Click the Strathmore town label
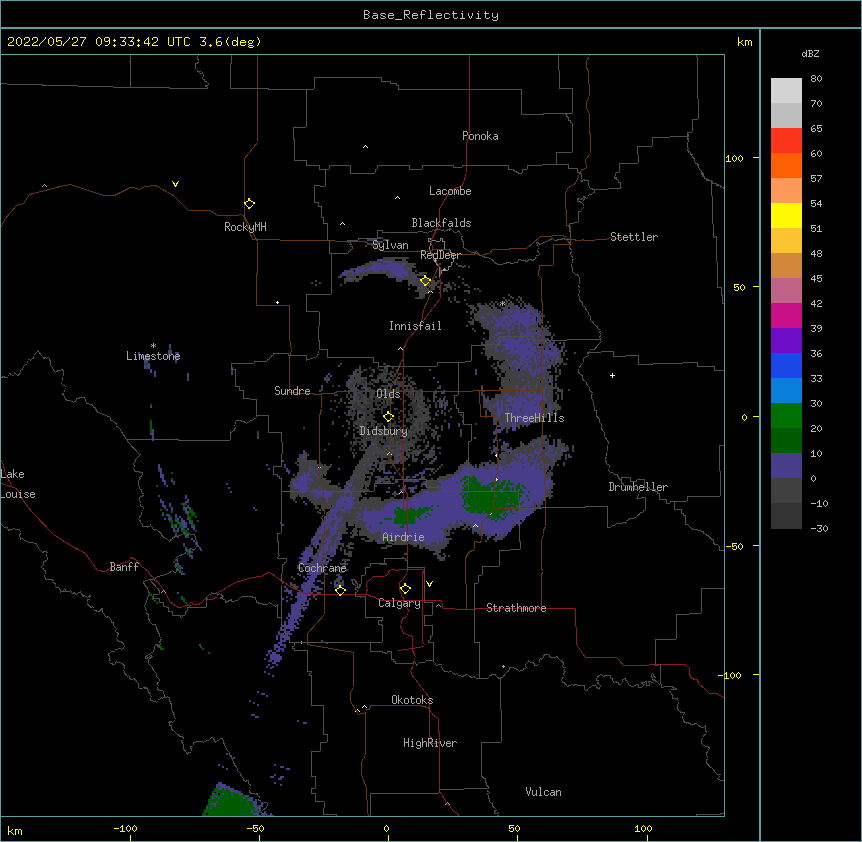 coord(516,608)
